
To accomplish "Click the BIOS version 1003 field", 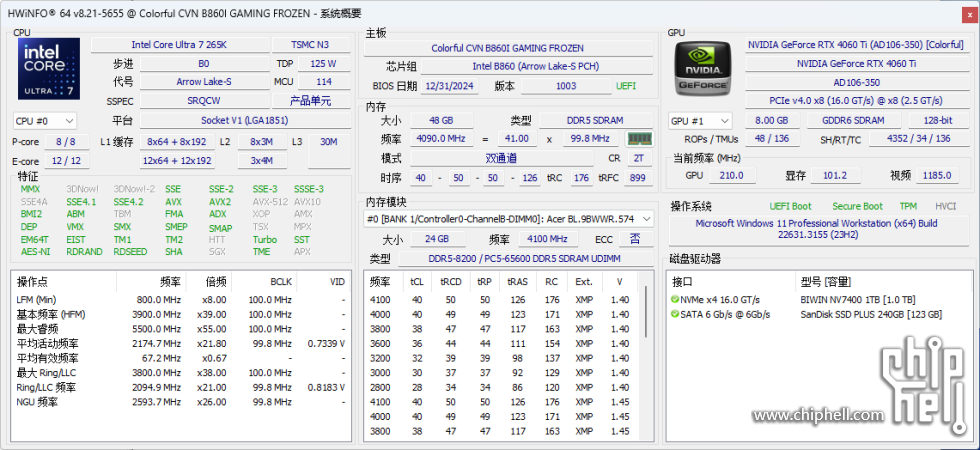I will click(566, 86).
